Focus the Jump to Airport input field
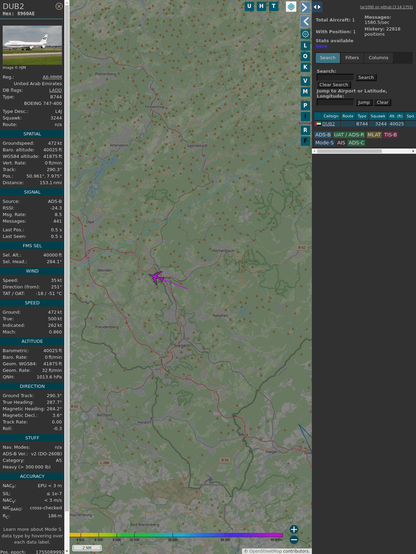The image size is (416, 554). (335, 102)
